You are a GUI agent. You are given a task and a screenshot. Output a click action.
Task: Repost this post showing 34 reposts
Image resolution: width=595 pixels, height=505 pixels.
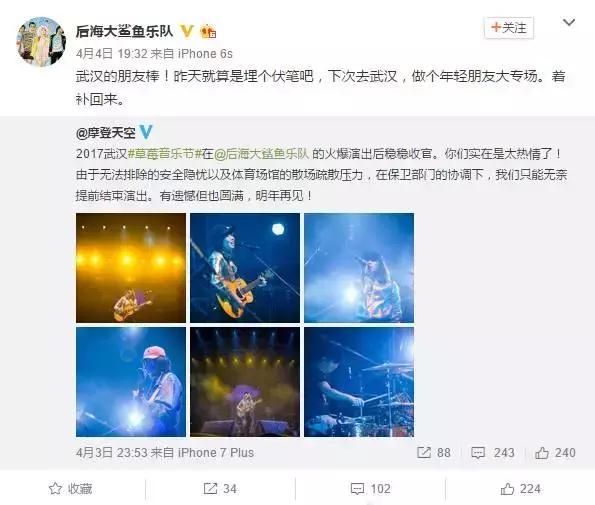tap(220, 489)
